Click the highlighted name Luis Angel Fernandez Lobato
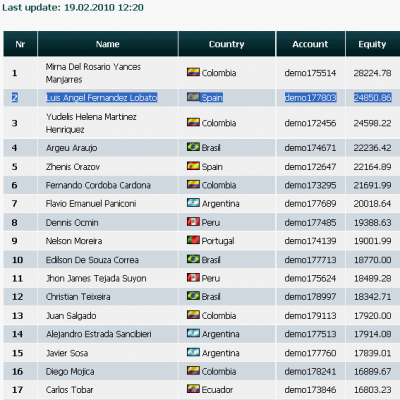The image size is (400, 400). tap(102, 98)
